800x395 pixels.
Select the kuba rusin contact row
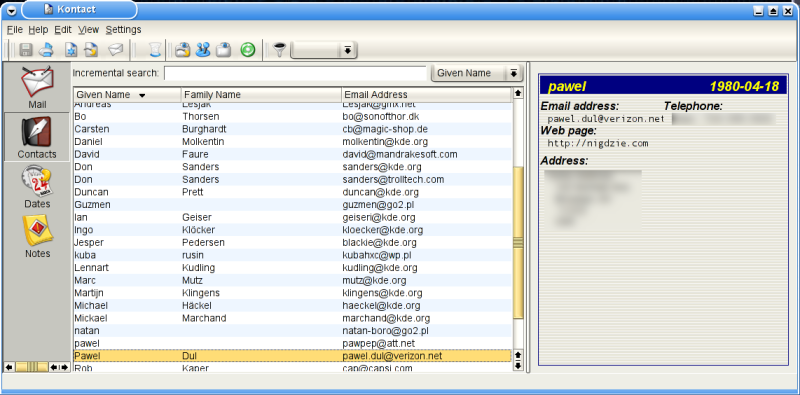point(292,255)
